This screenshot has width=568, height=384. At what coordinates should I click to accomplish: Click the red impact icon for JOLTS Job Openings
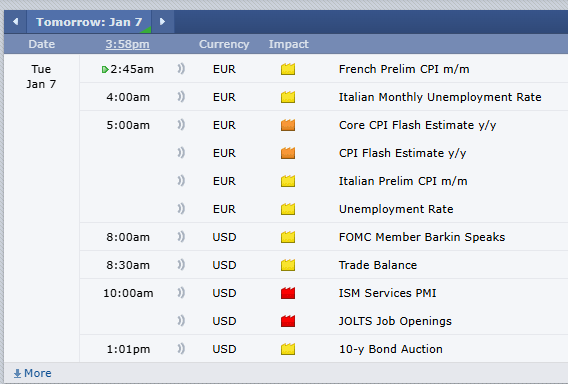288,321
